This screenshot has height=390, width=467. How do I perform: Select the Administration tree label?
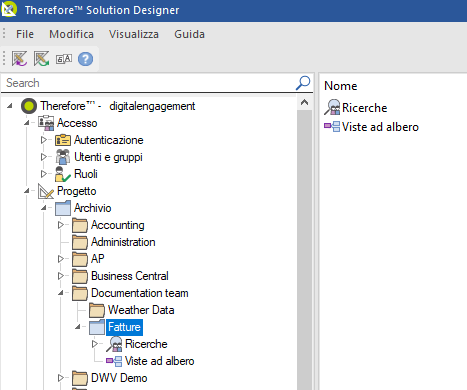(x=123, y=242)
